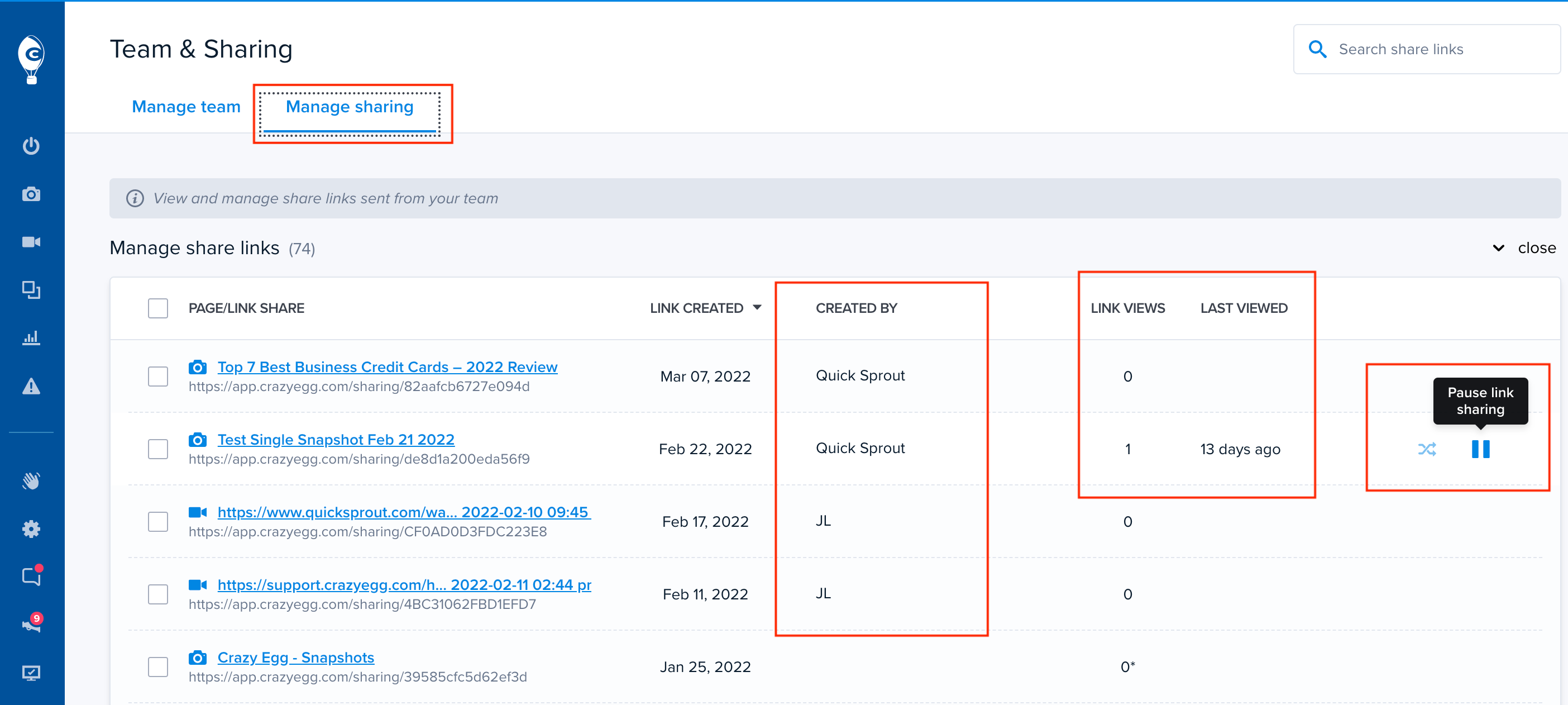This screenshot has width=1568, height=705.
Task: Click the Feb 11, 2022 date cell
Action: 705,594
